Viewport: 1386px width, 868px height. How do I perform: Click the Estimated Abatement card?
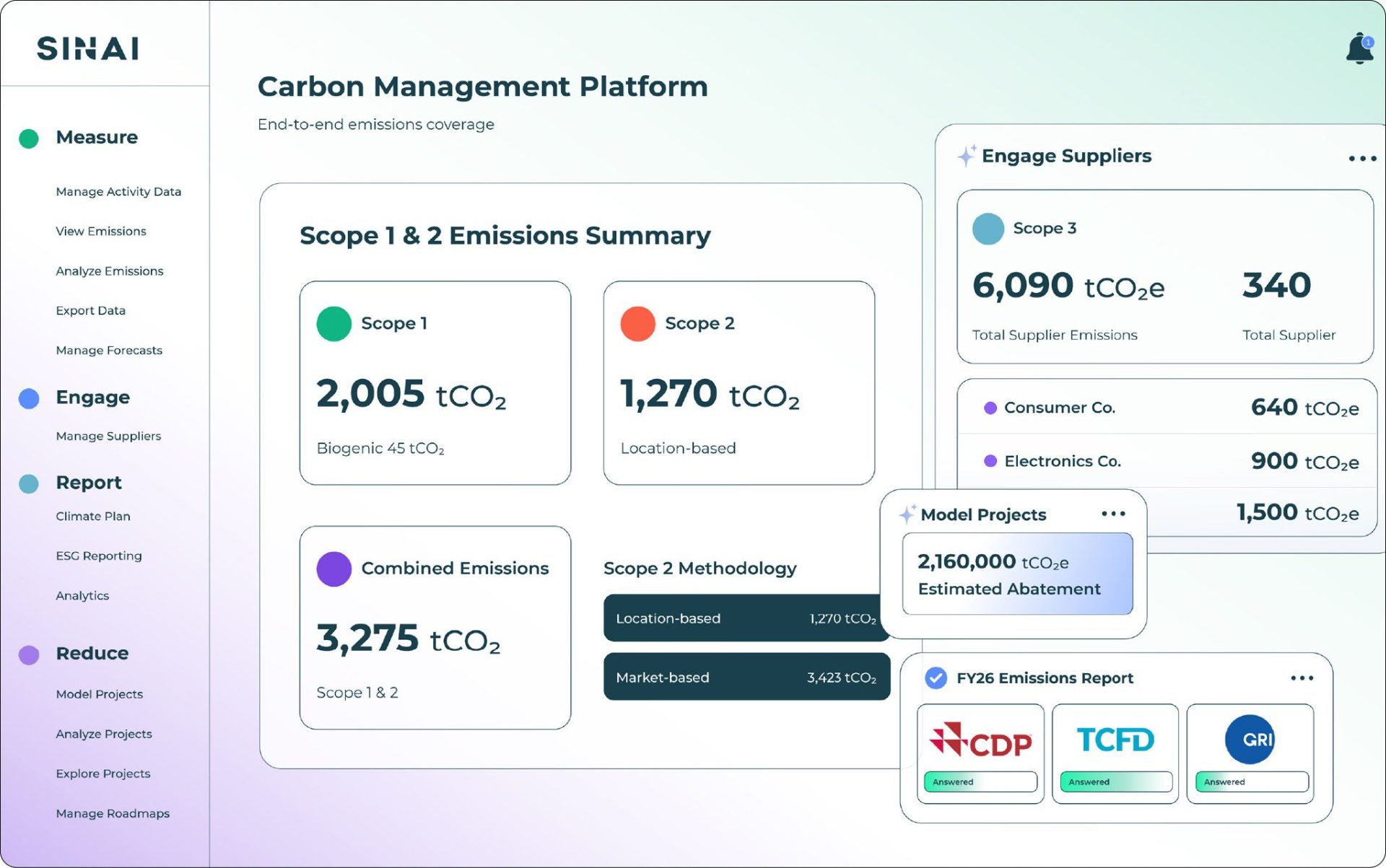pos(1017,574)
